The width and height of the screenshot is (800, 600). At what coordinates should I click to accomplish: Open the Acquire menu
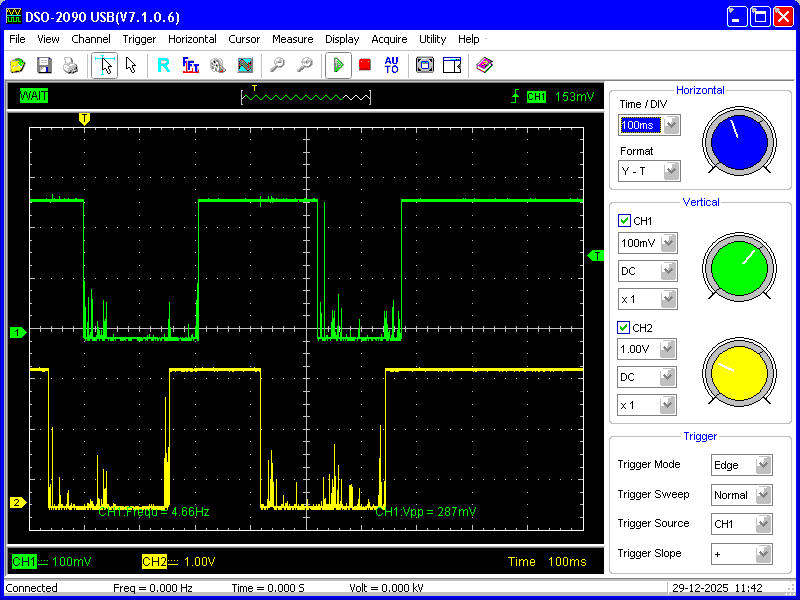[389, 39]
